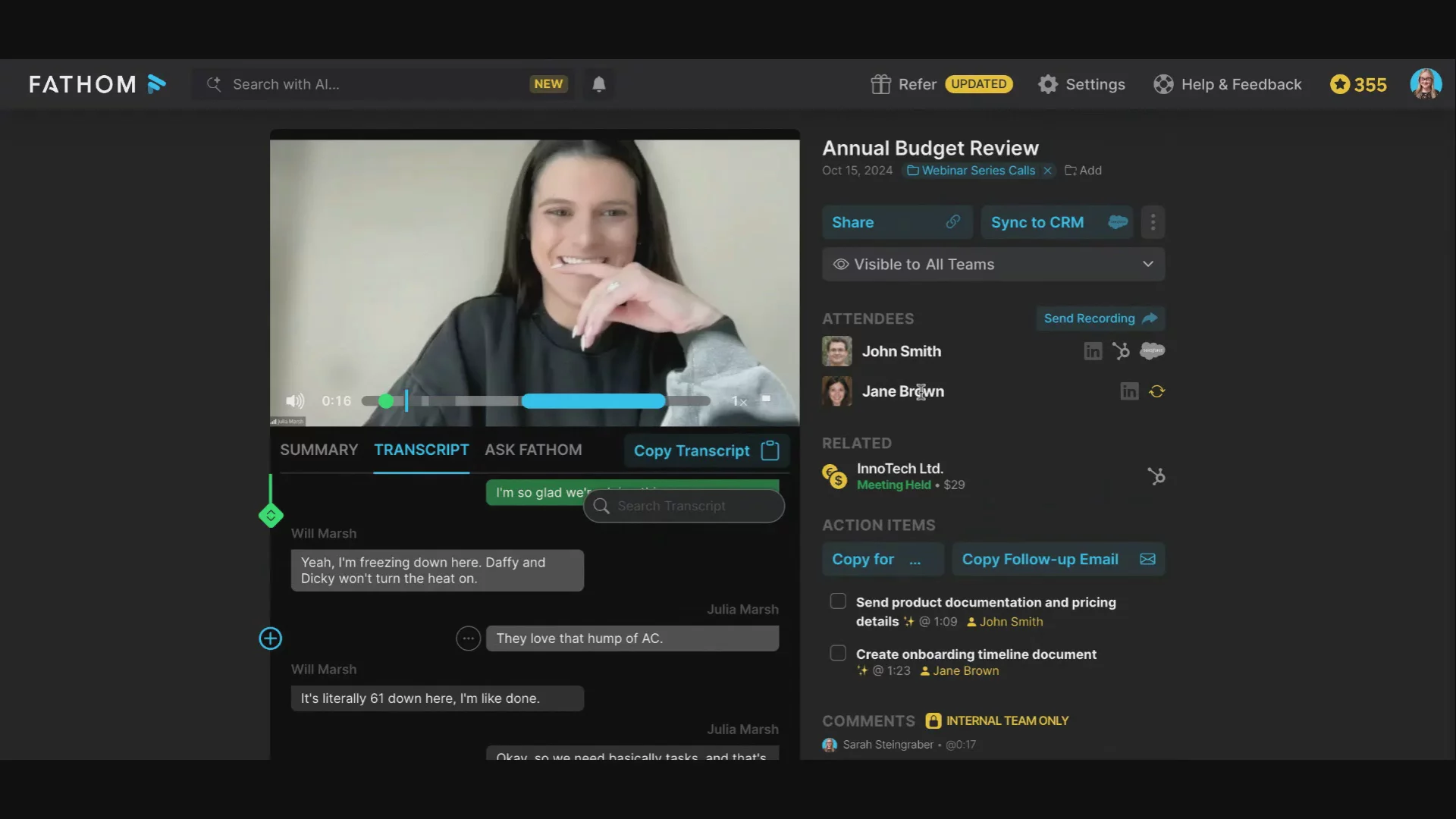The height and width of the screenshot is (819, 1456).
Task: Click the green diamond transcript marker
Action: (x=271, y=516)
